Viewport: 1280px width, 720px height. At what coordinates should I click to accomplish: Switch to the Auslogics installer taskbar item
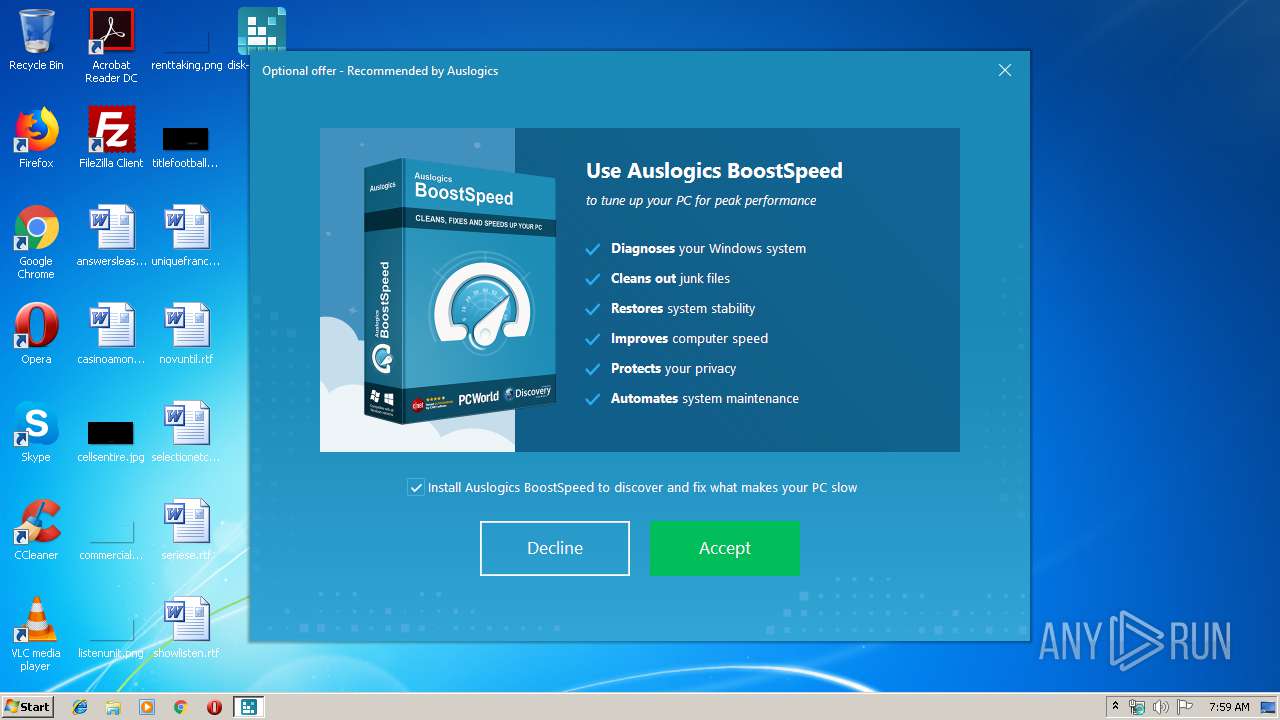[248, 707]
